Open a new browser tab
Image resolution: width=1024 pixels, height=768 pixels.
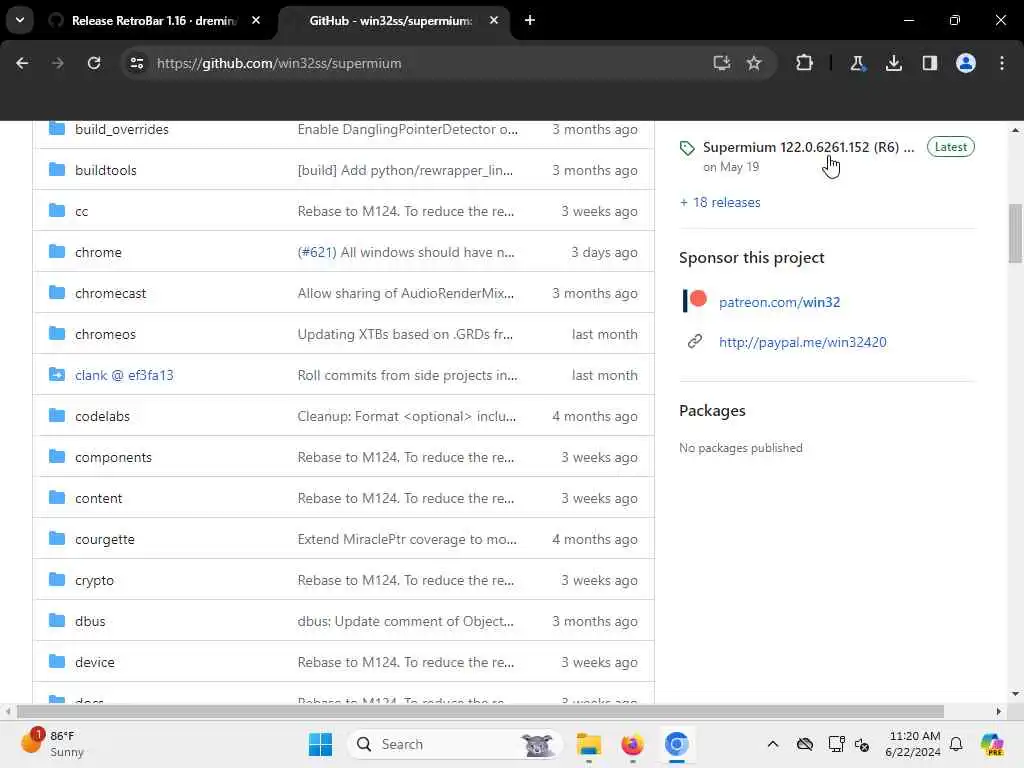coord(530,20)
